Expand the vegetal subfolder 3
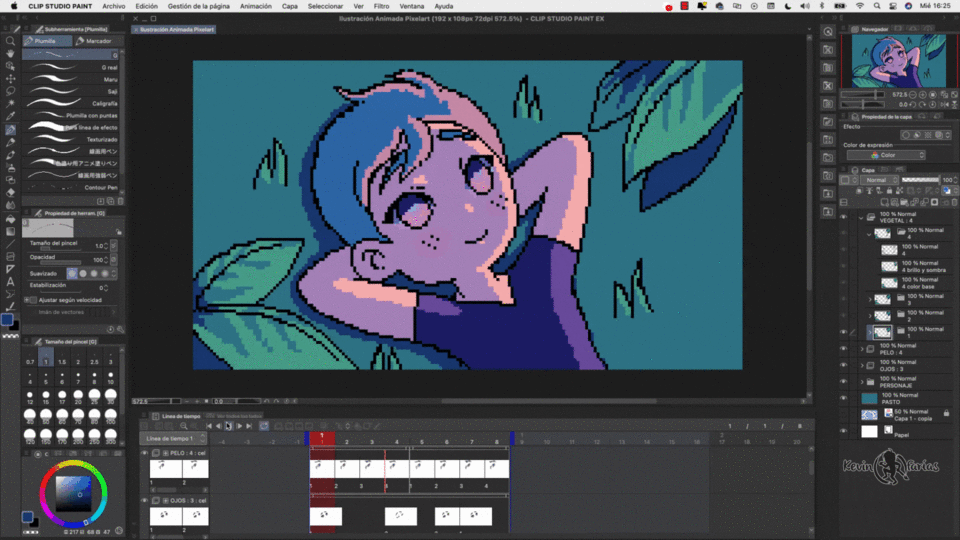Image resolution: width=960 pixels, height=540 pixels. [870, 299]
